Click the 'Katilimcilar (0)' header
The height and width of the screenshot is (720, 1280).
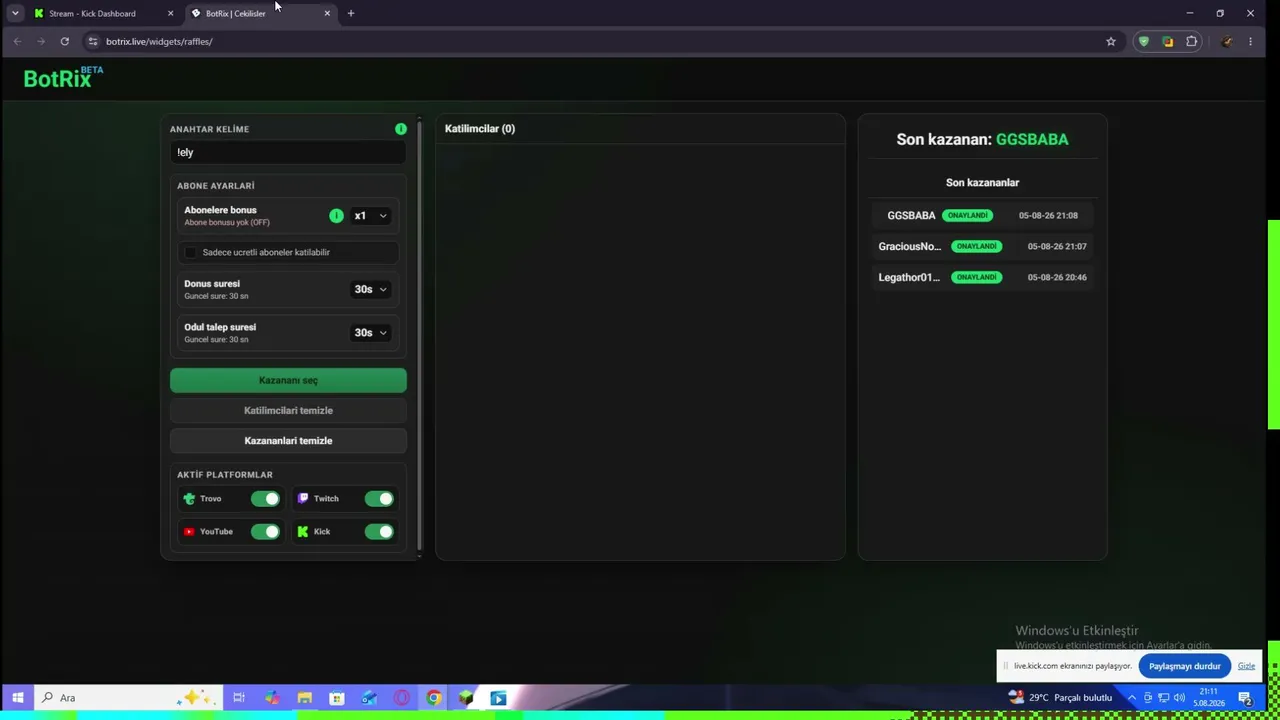point(480,129)
